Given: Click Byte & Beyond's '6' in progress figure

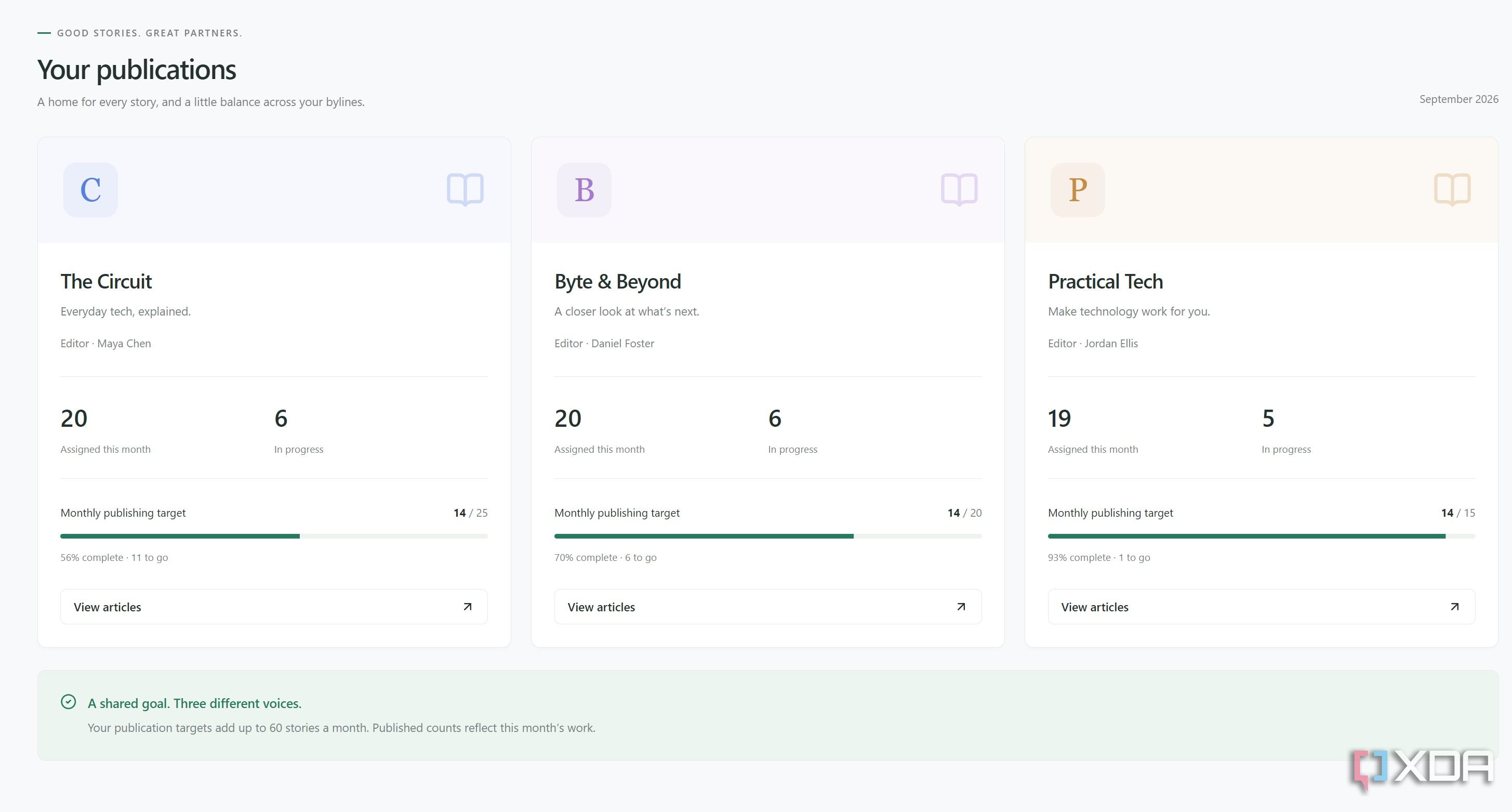Looking at the screenshot, I should coord(775,418).
